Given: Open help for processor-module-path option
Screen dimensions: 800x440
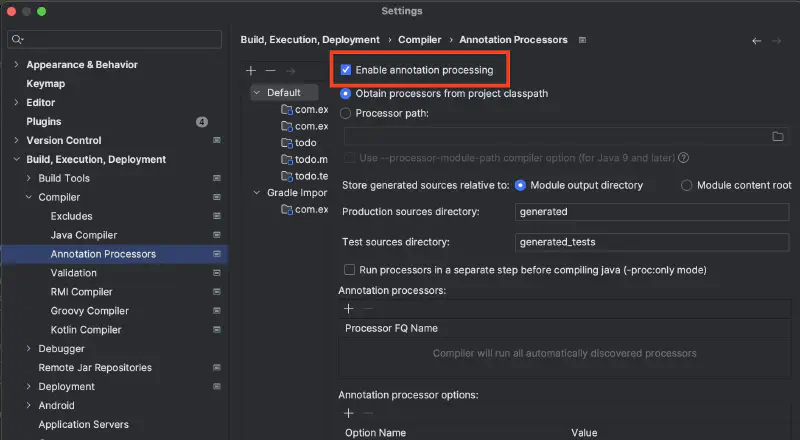Looking at the screenshot, I should point(684,158).
